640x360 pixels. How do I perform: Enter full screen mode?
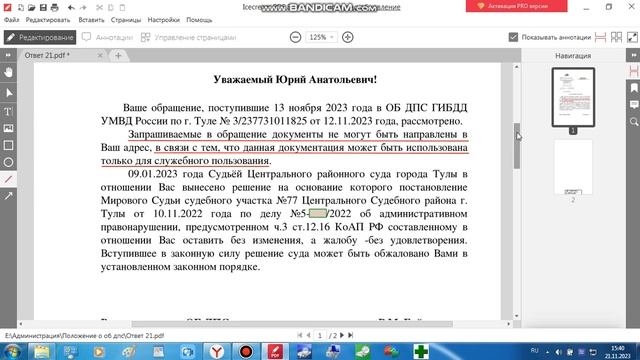point(632,37)
